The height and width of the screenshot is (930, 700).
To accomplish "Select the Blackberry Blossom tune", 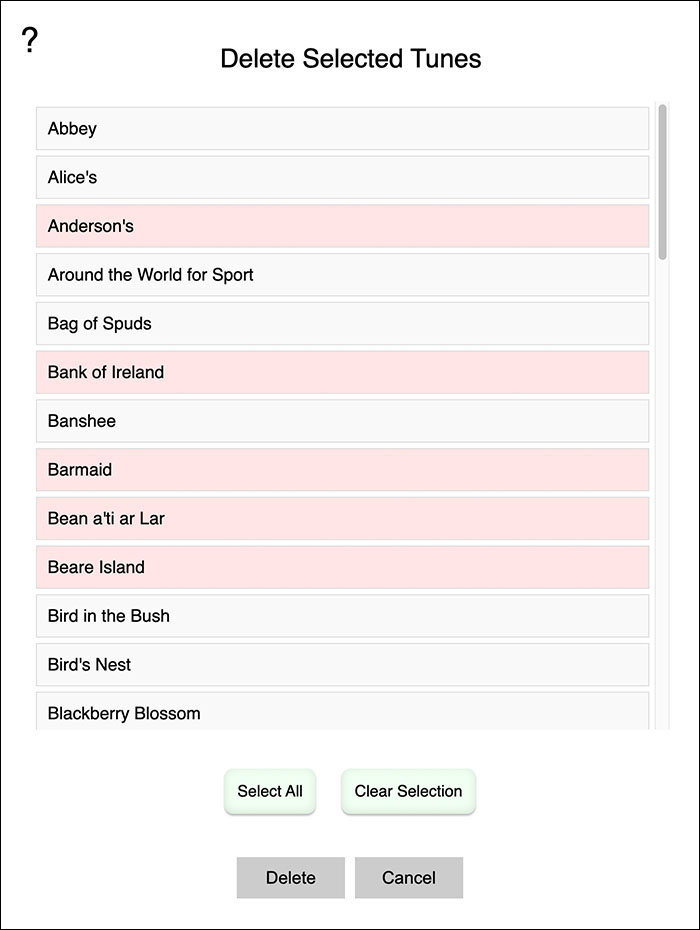I will 342,713.
